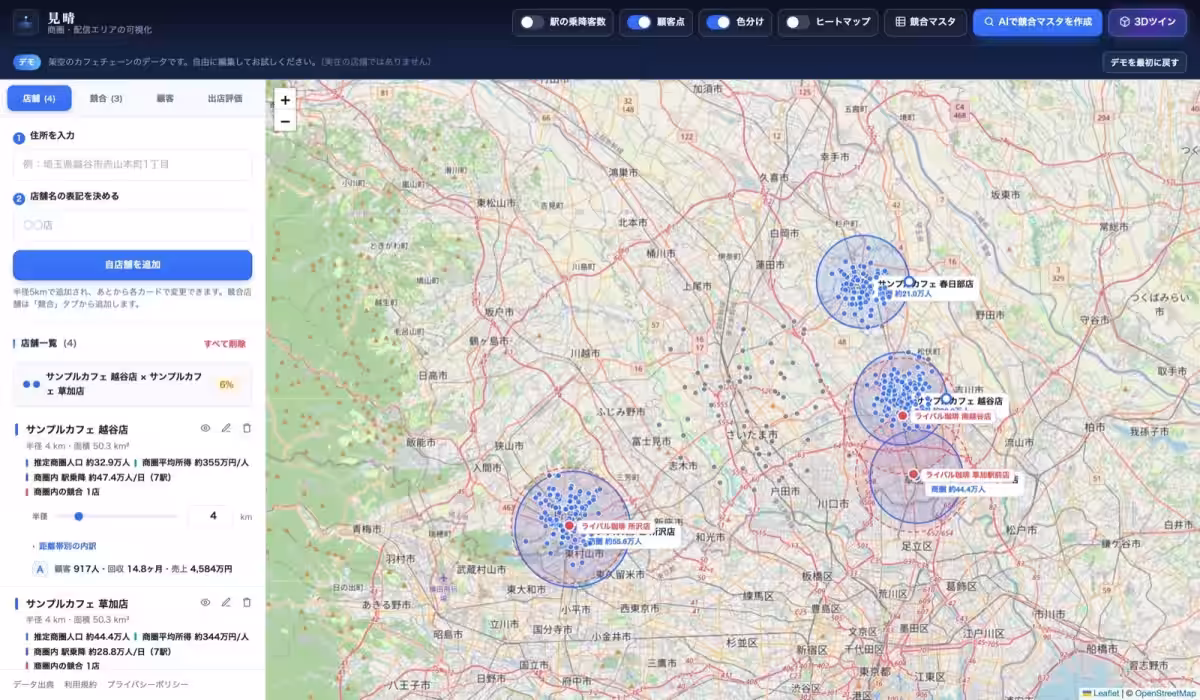Screen dimensions: 1200x700
Task: Open the 出店評価 tab
Action: 225,98
